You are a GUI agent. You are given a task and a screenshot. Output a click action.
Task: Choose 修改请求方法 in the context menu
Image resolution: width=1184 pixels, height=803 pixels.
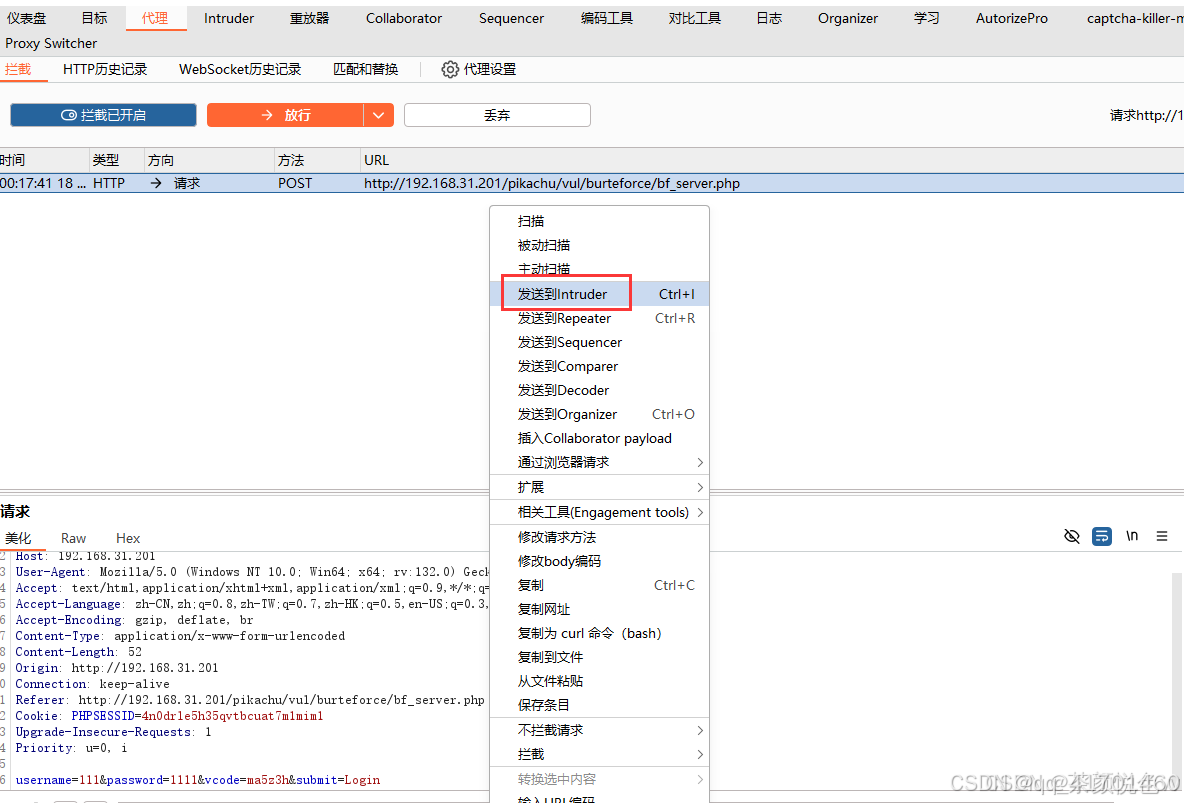[x=600, y=537]
